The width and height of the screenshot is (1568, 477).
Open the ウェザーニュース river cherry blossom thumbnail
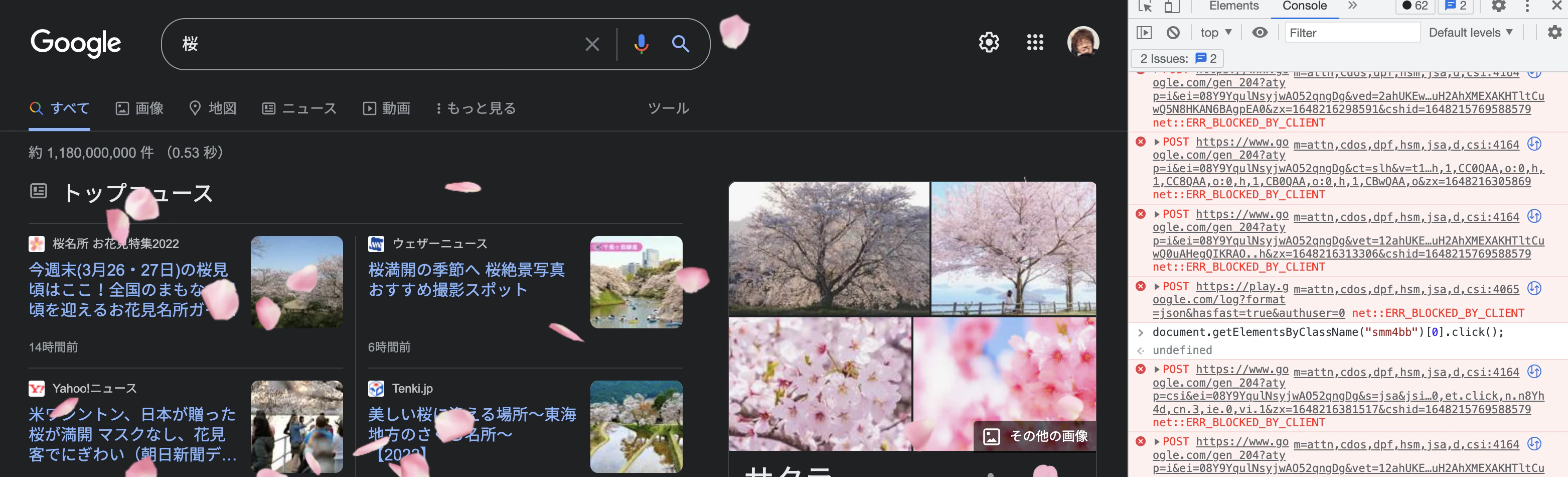pyautogui.click(x=636, y=282)
